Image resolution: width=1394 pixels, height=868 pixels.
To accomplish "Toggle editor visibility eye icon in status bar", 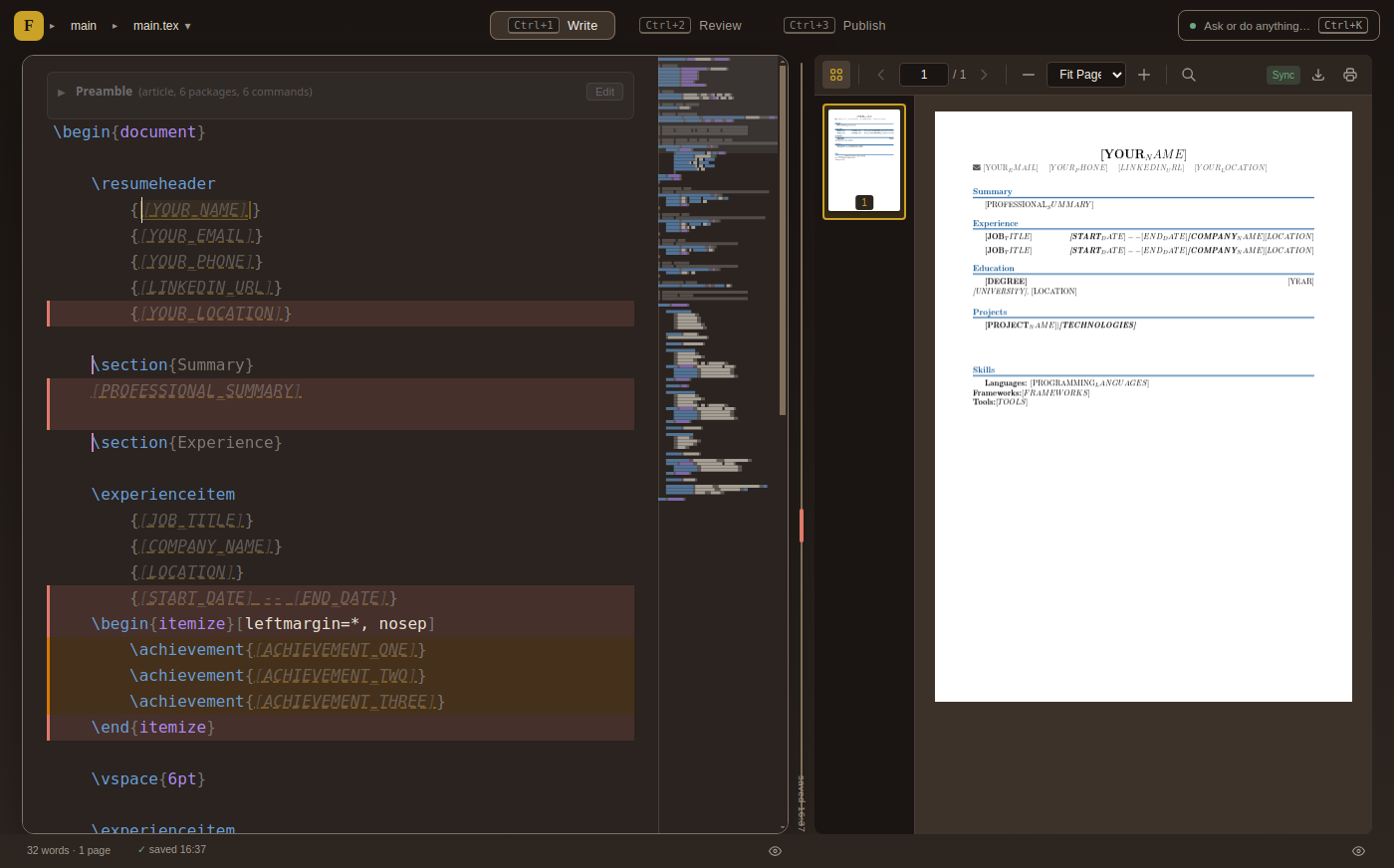I will click(775, 851).
